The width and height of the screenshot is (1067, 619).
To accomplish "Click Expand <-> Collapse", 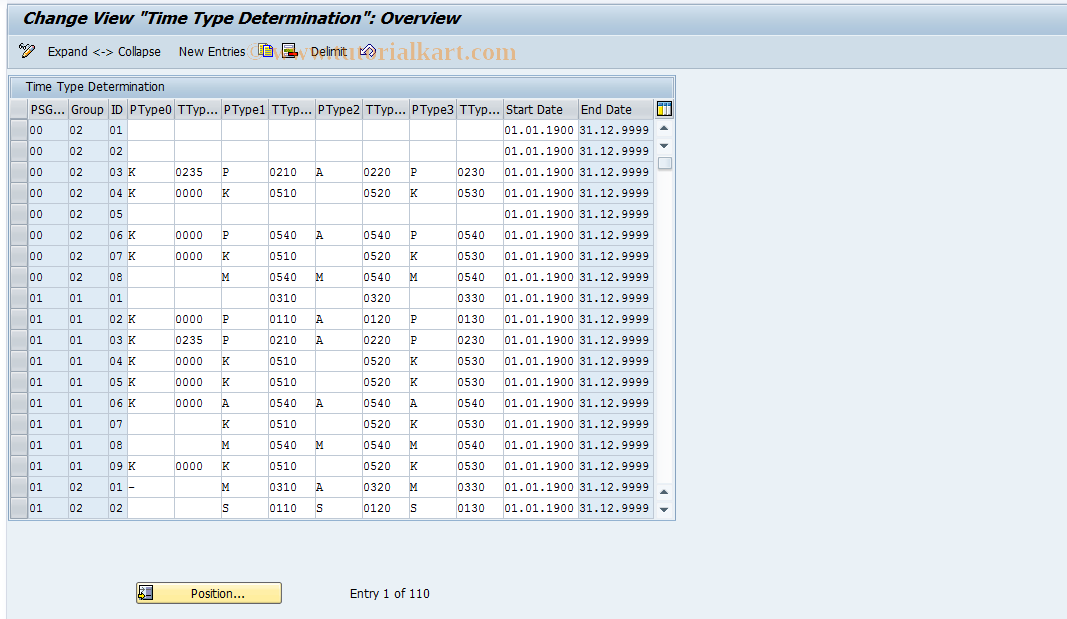I will tap(104, 52).
